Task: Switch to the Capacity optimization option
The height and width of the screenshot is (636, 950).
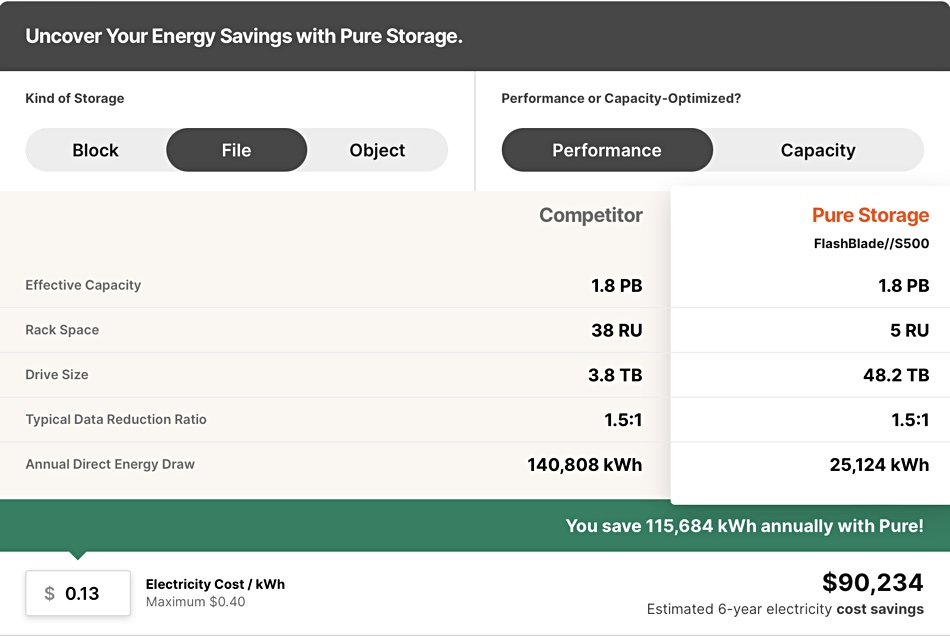Action: point(818,150)
